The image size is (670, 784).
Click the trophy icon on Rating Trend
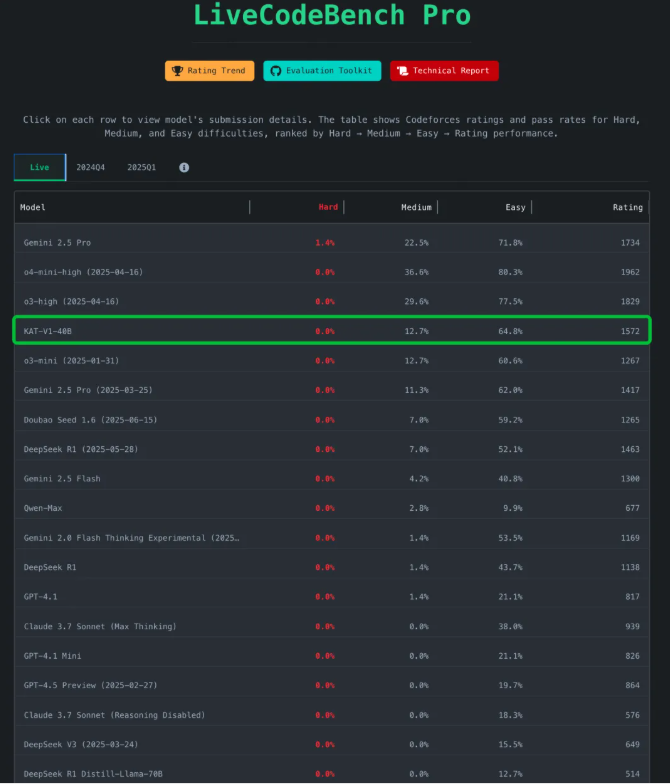[x=177, y=71]
